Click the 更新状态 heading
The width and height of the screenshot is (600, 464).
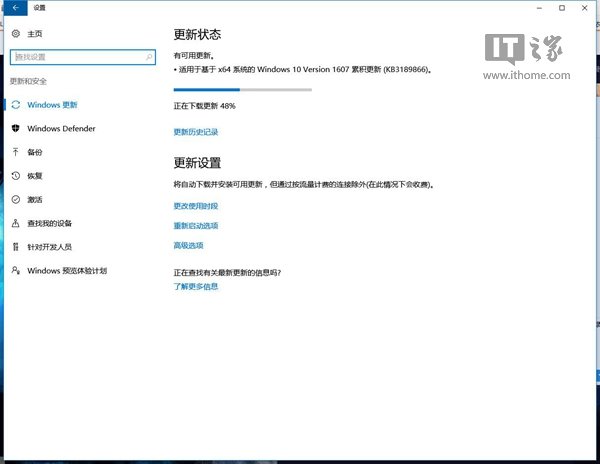(197, 34)
